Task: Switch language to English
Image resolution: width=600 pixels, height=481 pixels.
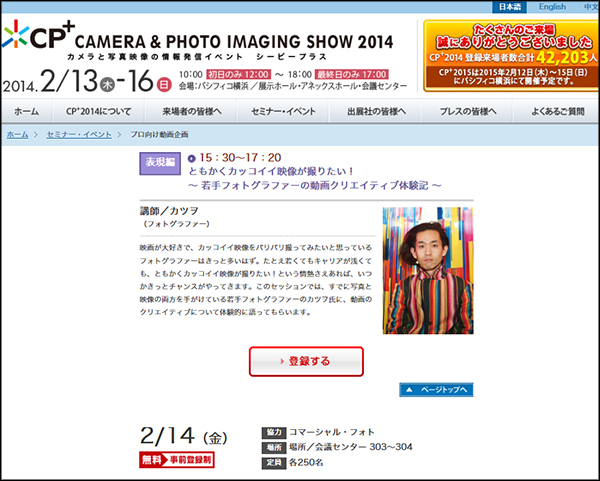Action: pos(551,7)
